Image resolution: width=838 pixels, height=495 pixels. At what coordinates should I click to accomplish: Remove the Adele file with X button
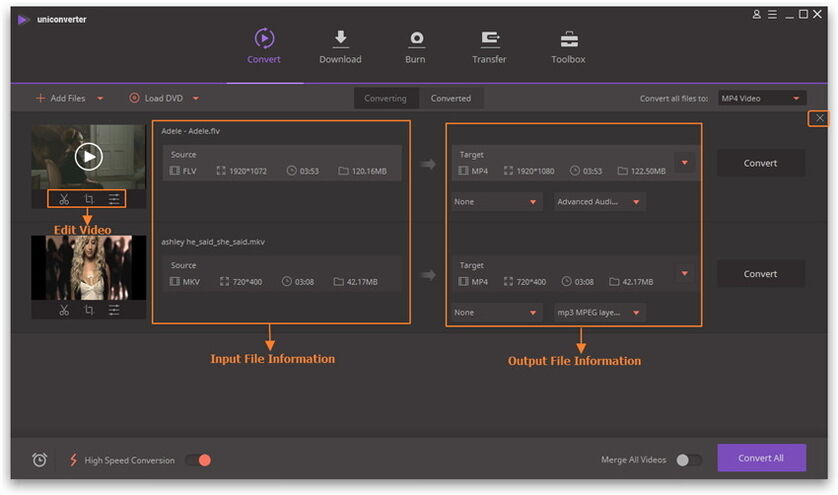(x=819, y=118)
